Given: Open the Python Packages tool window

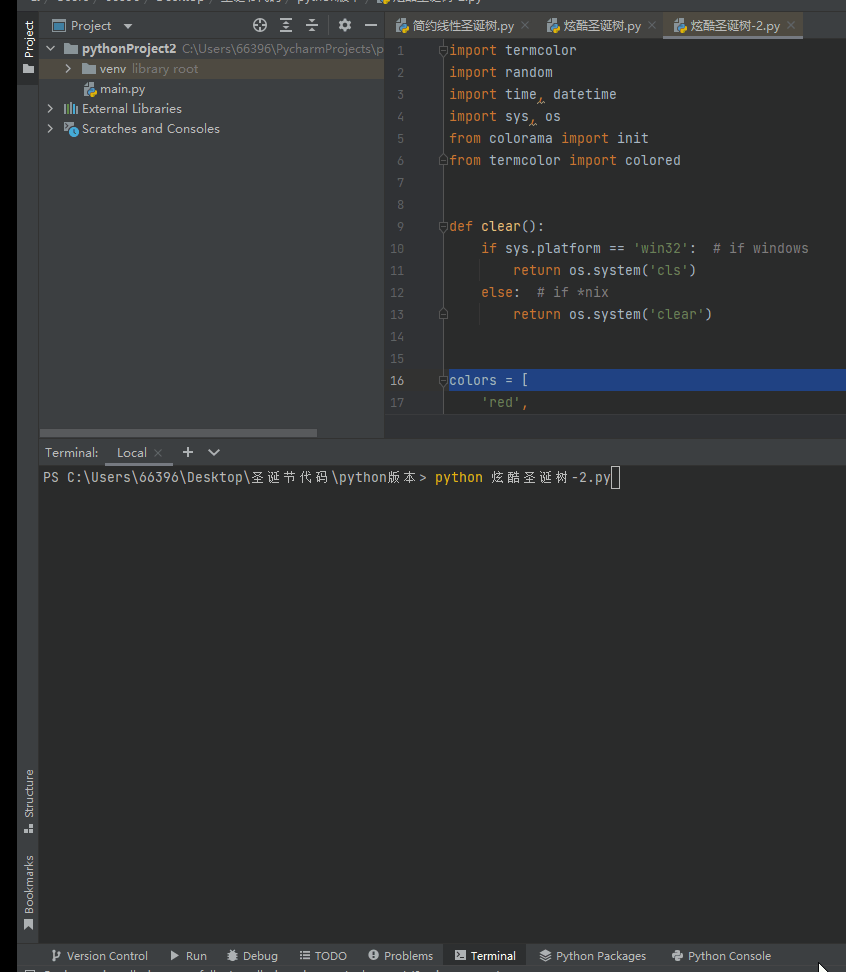Looking at the screenshot, I should 592,955.
